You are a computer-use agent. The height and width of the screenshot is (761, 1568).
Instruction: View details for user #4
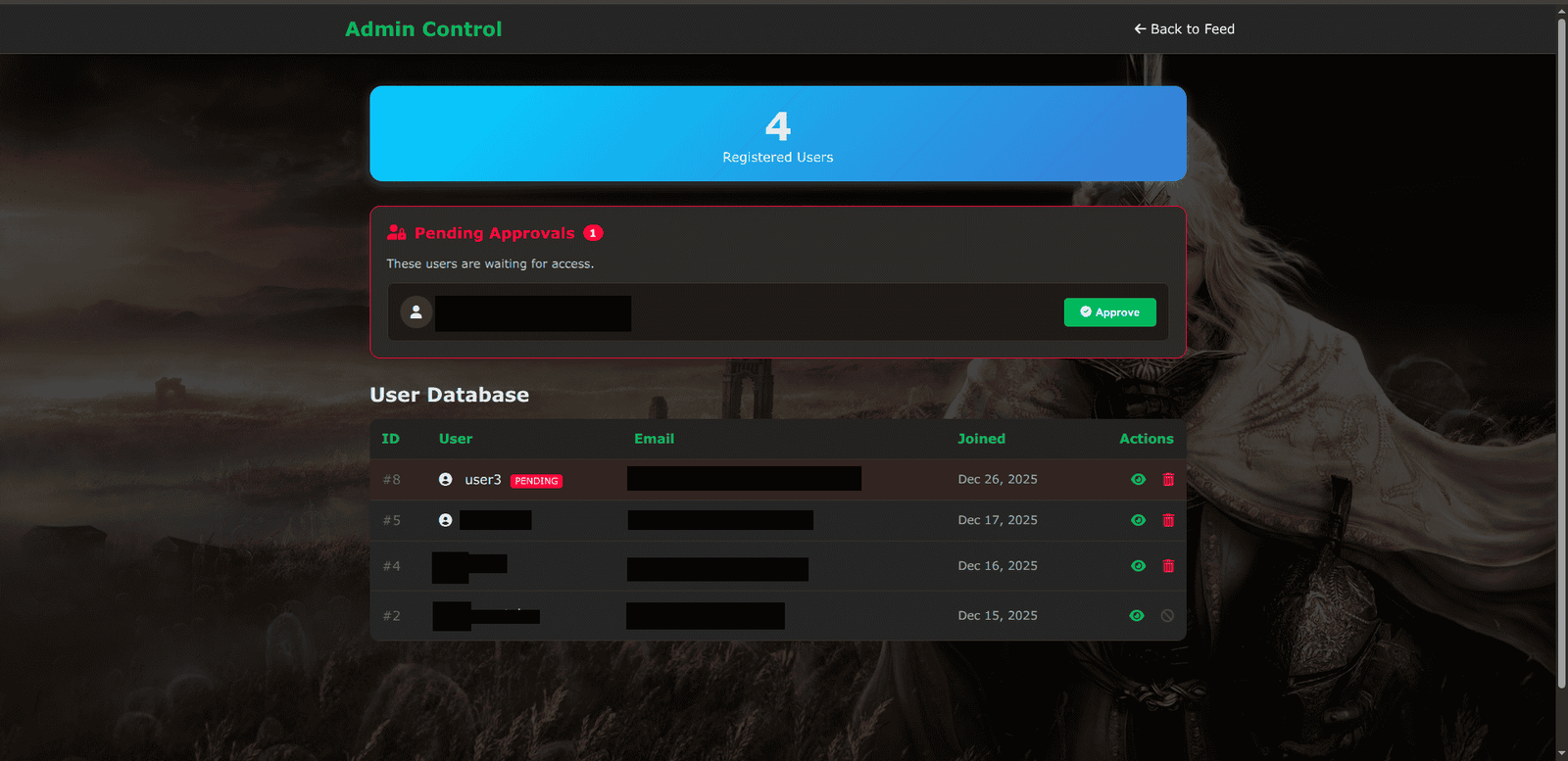click(x=1138, y=566)
